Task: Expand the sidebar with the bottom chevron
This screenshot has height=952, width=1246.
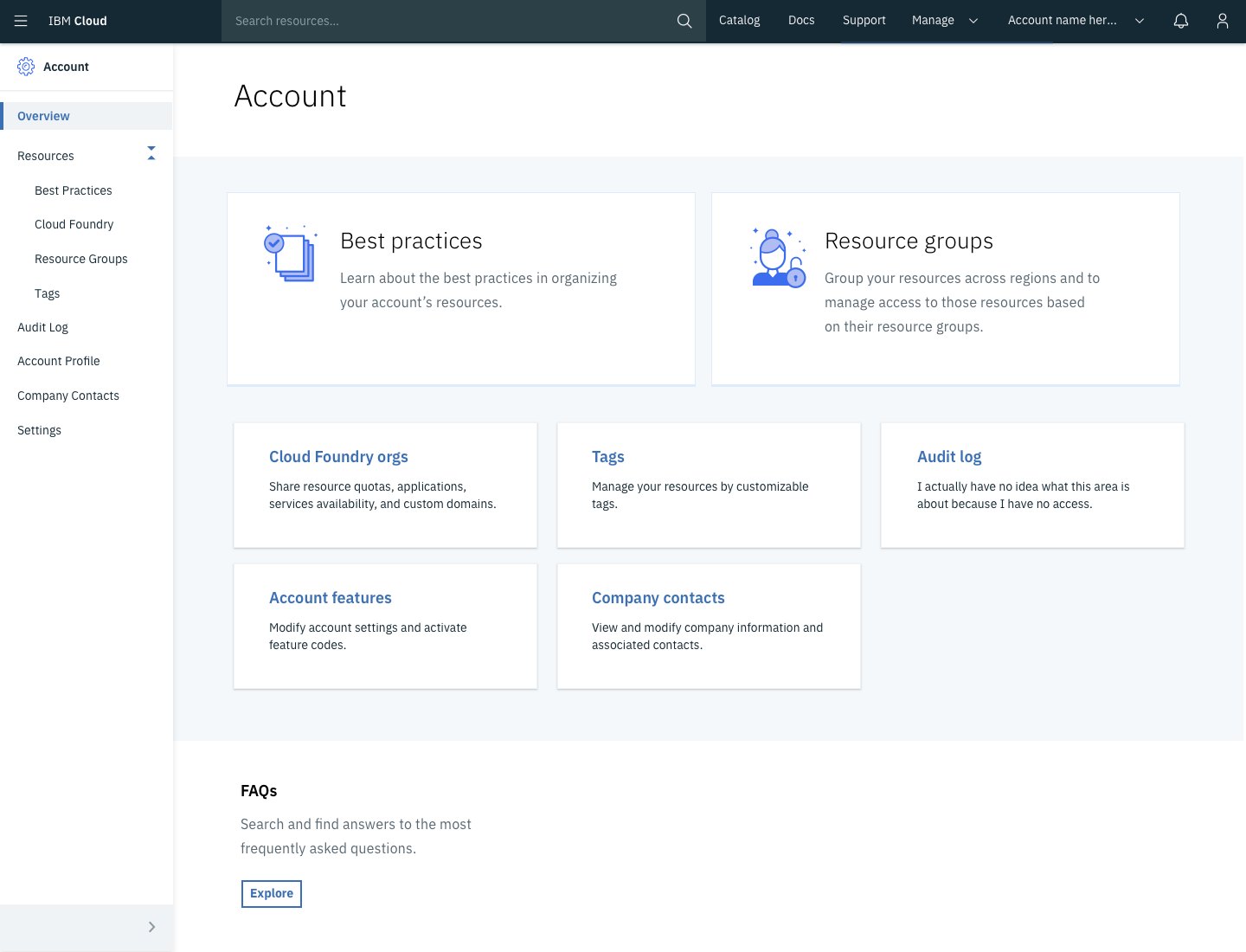Action: point(152,927)
